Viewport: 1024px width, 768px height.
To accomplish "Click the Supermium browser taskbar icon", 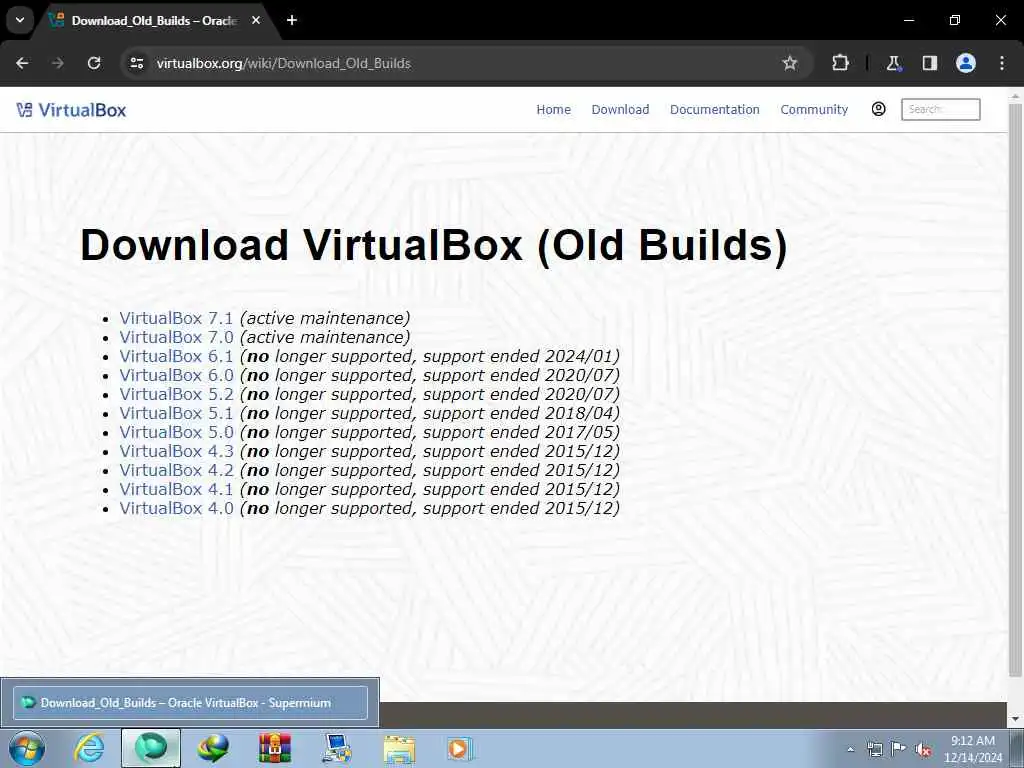I will 151,748.
